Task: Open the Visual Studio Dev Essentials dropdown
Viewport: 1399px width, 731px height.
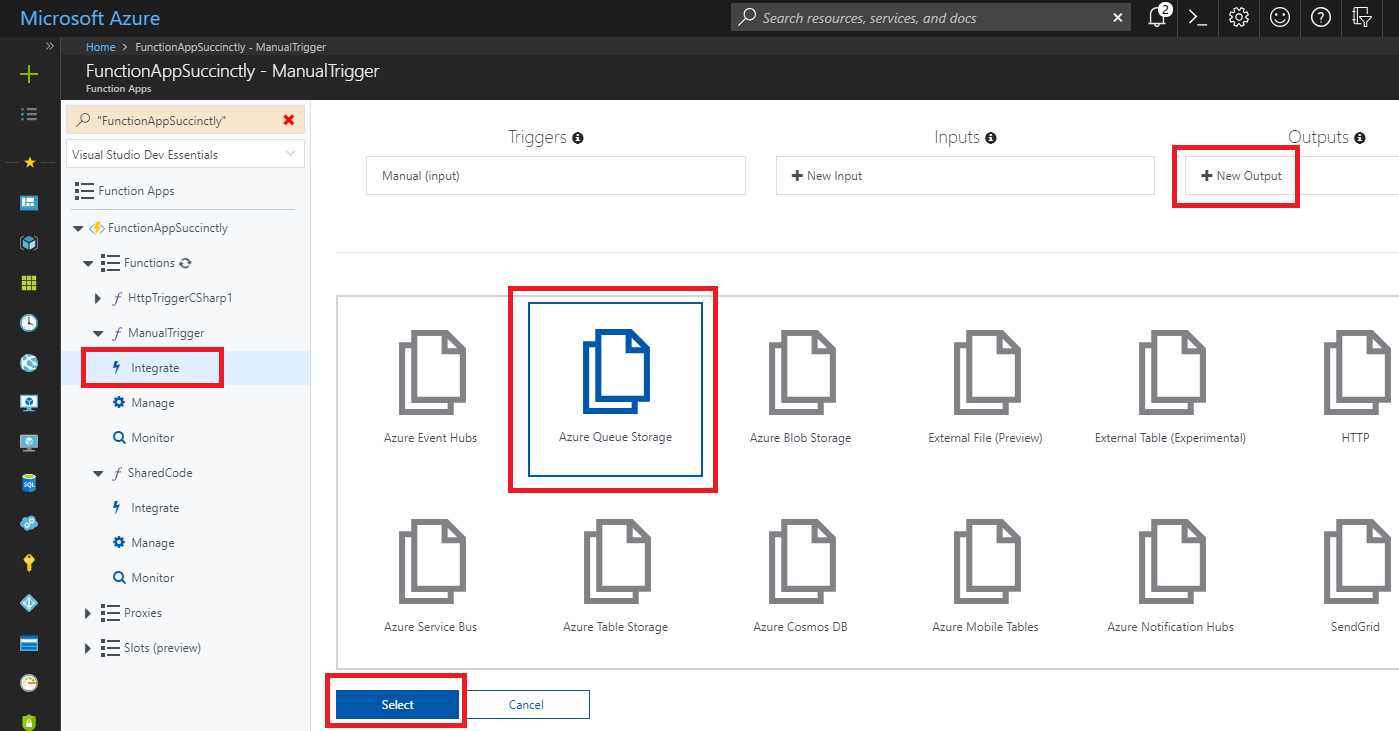Action: pyautogui.click(x=184, y=153)
